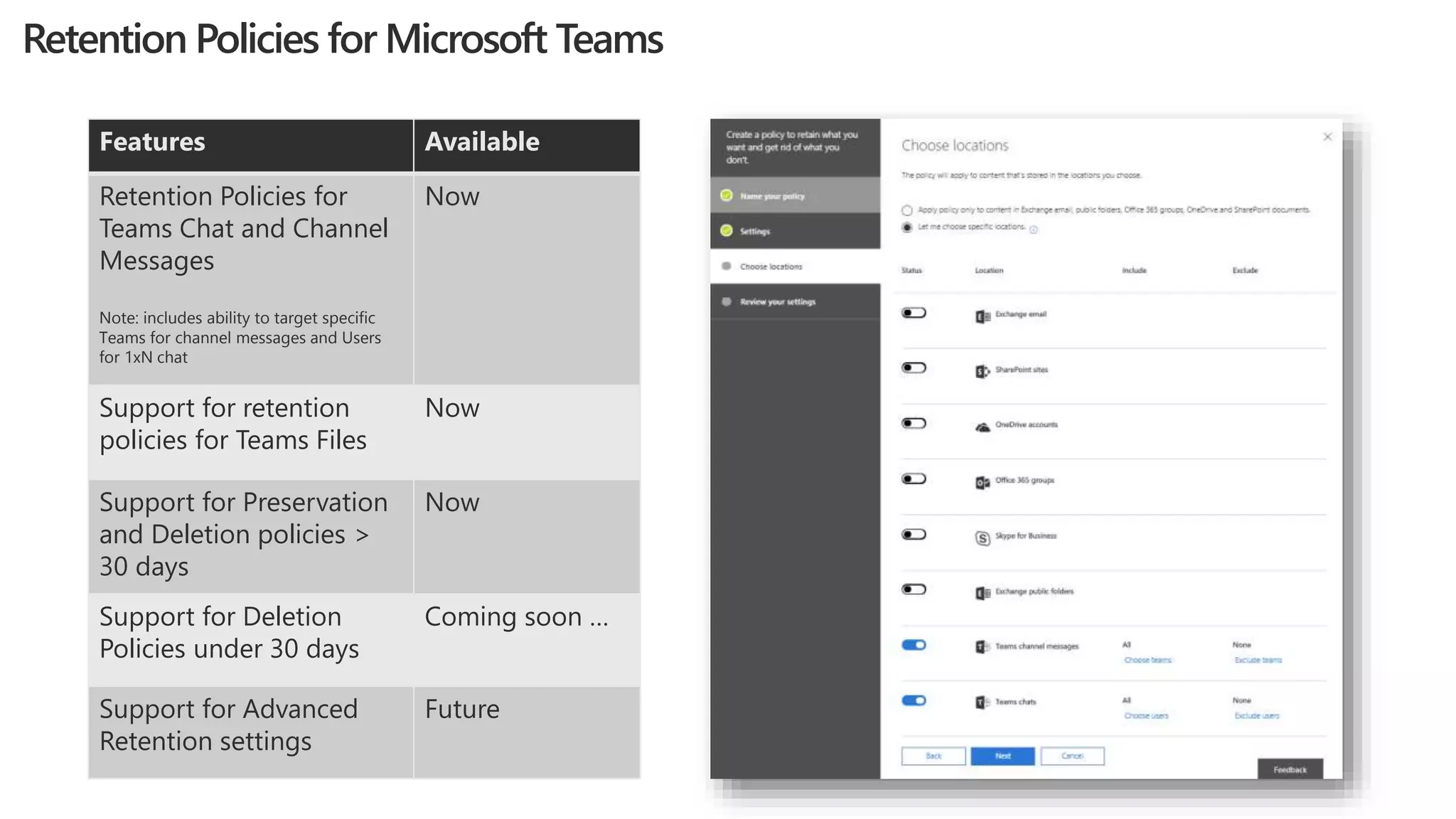Click the info icon beside specific locations
The image size is (1456, 819).
coord(1034,230)
